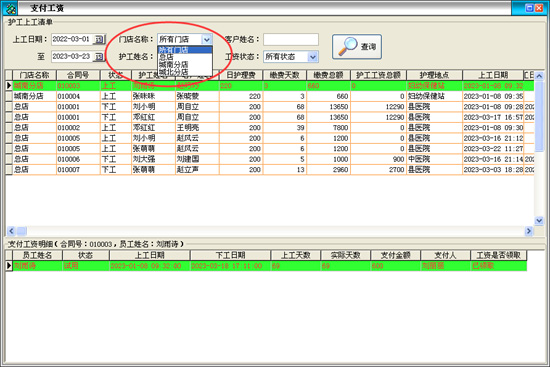Screen dimensions: 550x367
Task: Click selected row contract 010003 cell
Action: (78, 86)
